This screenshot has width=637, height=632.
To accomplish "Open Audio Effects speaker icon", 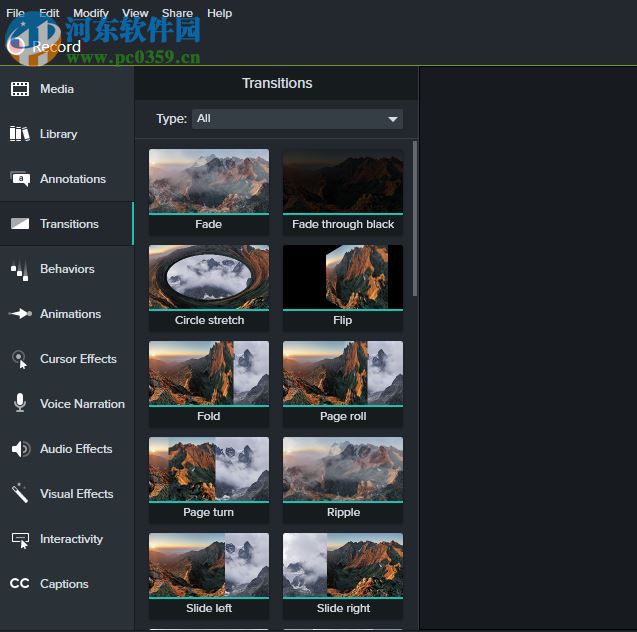I will pyautogui.click(x=20, y=449).
